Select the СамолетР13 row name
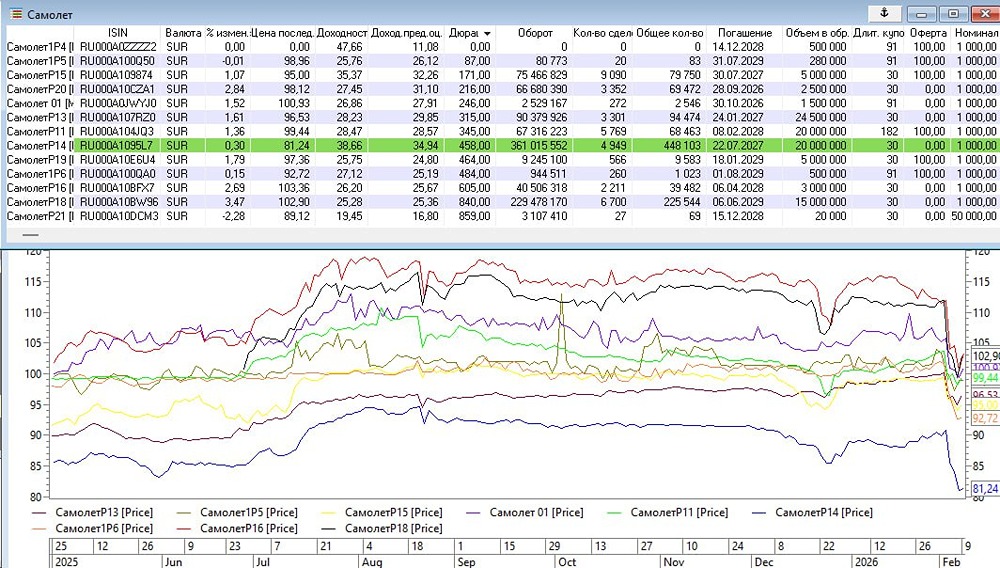 pyautogui.click(x=40, y=117)
